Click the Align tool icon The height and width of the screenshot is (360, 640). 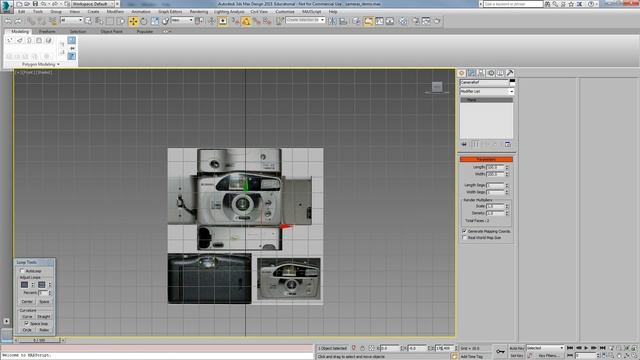[x=343, y=21]
